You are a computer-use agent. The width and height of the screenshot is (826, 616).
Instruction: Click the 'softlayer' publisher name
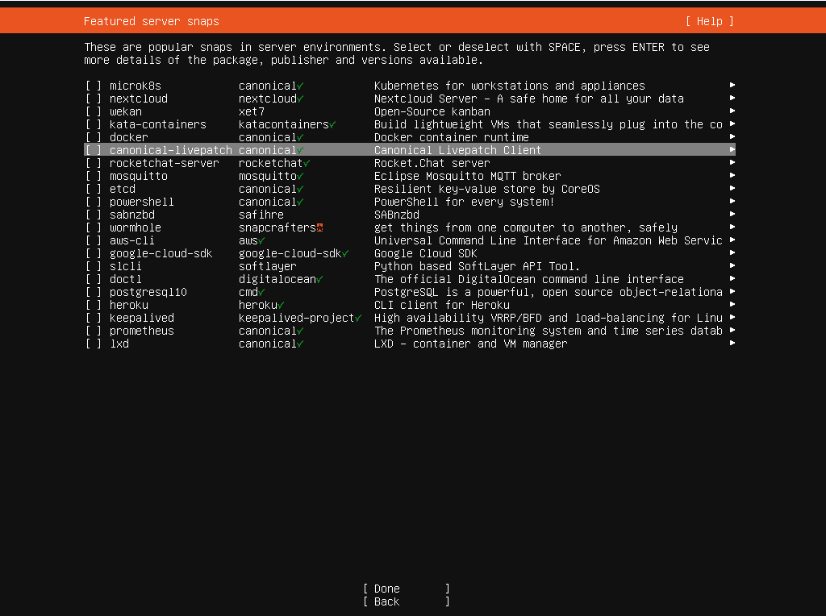coord(267,267)
